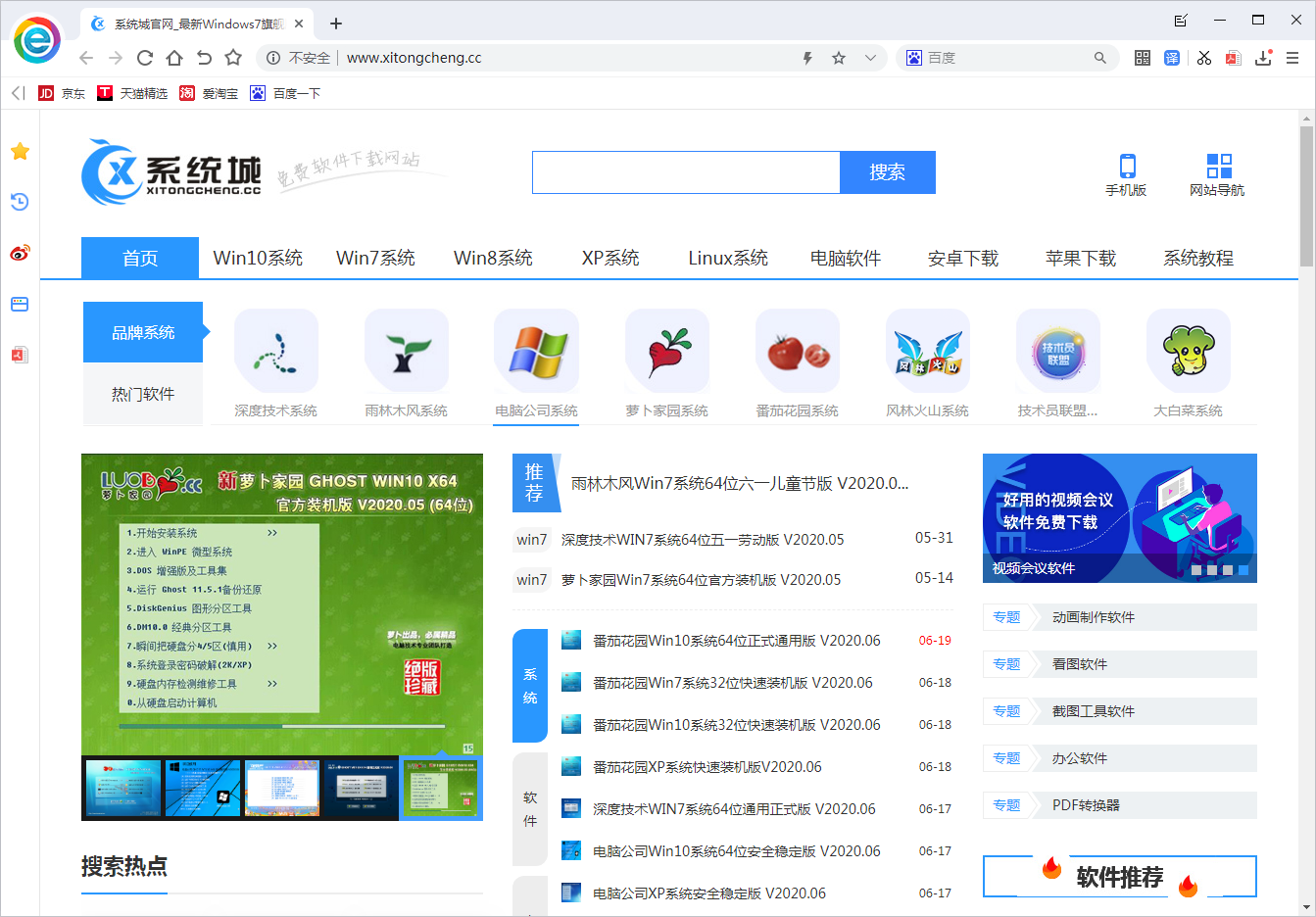
Task: Select the 热门软件 side tab
Action: (x=143, y=394)
